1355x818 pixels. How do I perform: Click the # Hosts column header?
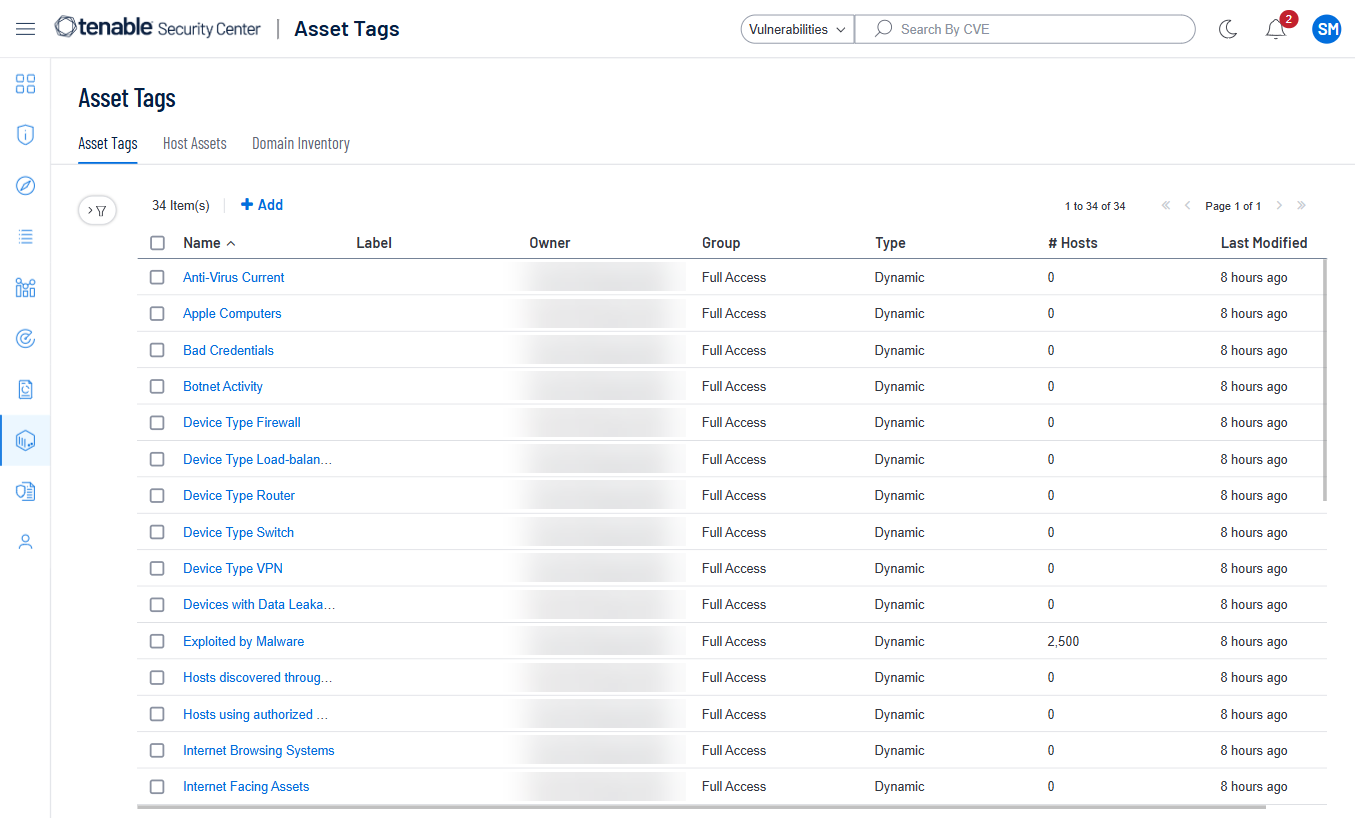(x=1073, y=243)
